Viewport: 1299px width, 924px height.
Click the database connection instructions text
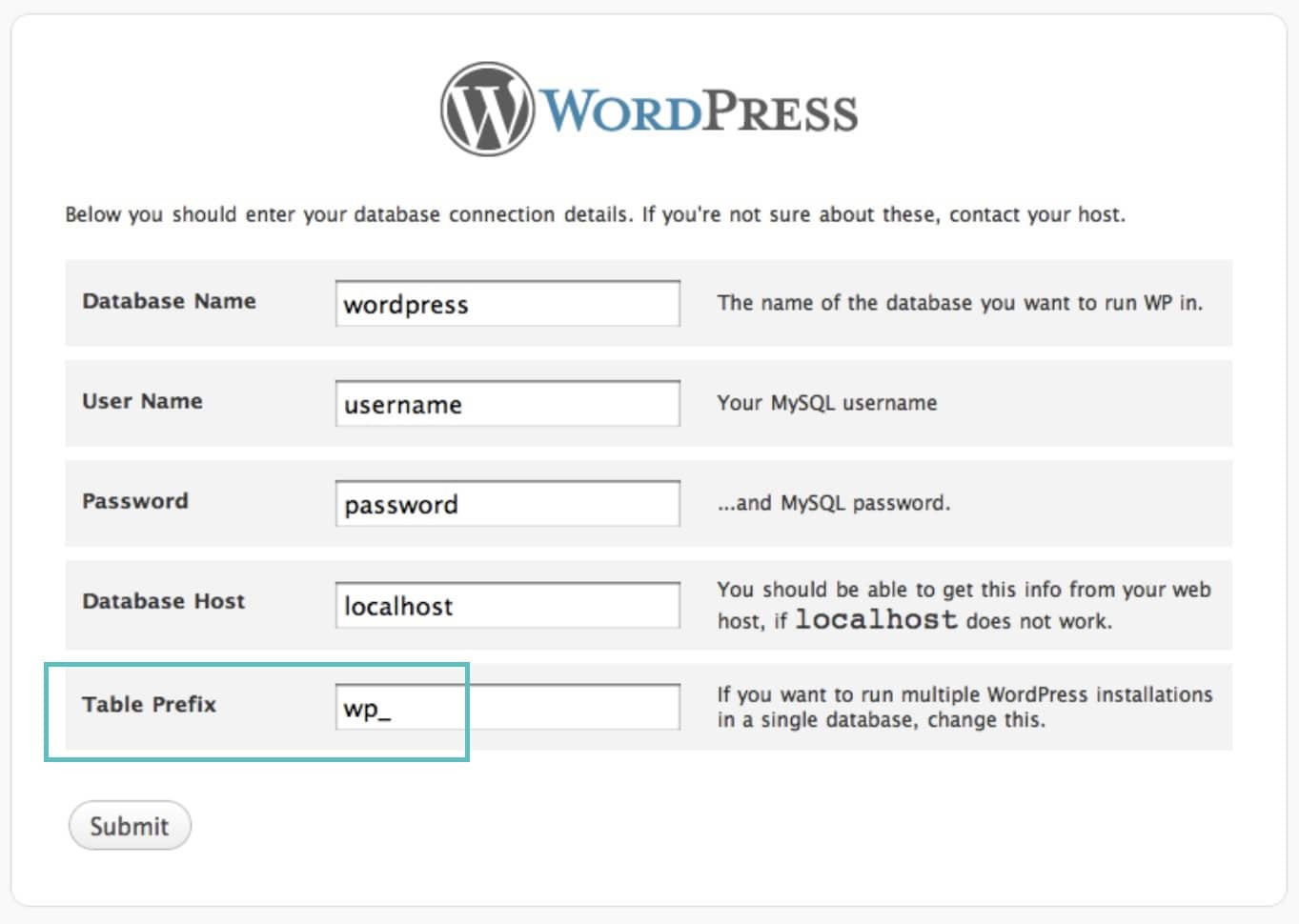pos(596,213)
